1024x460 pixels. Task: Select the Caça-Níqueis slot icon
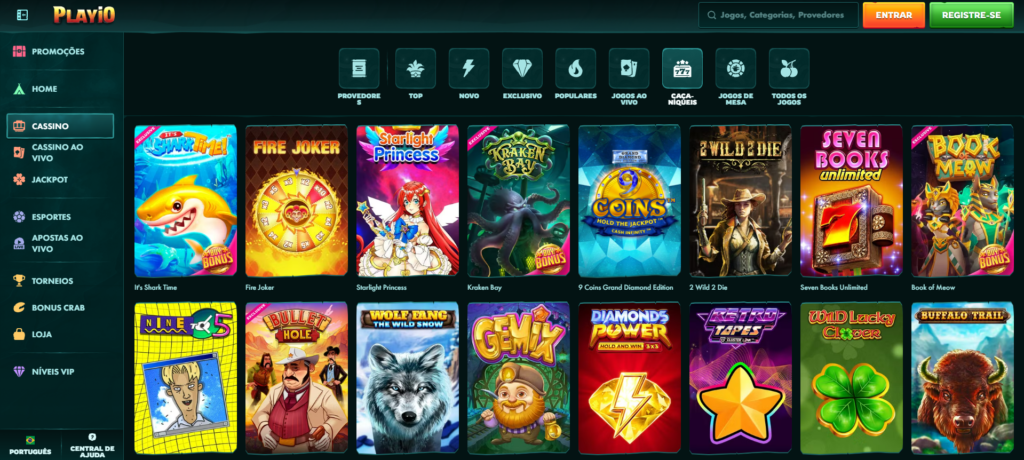coord(682,69)
